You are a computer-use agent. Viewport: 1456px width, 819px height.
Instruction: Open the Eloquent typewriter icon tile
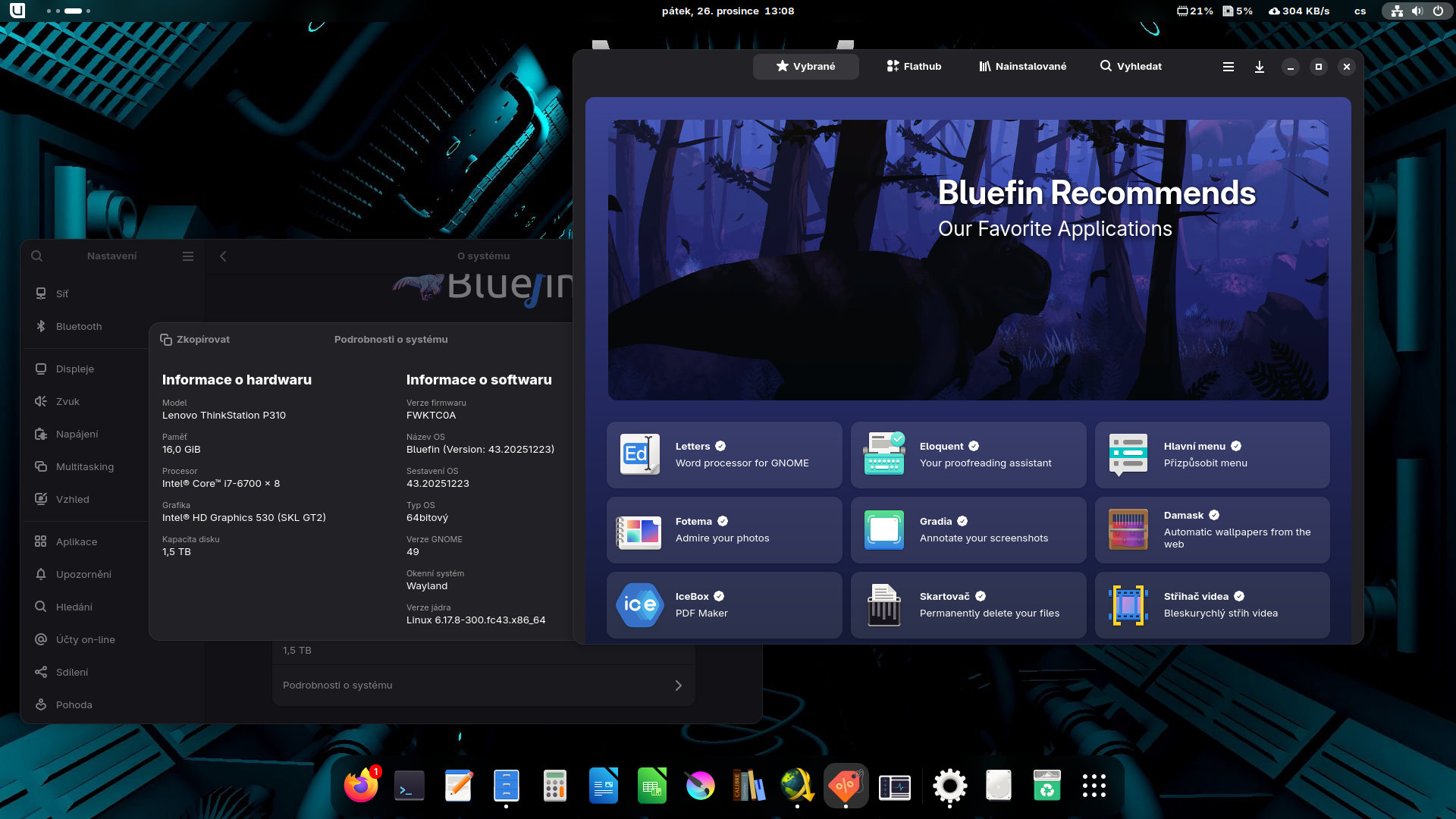[883, 454]
